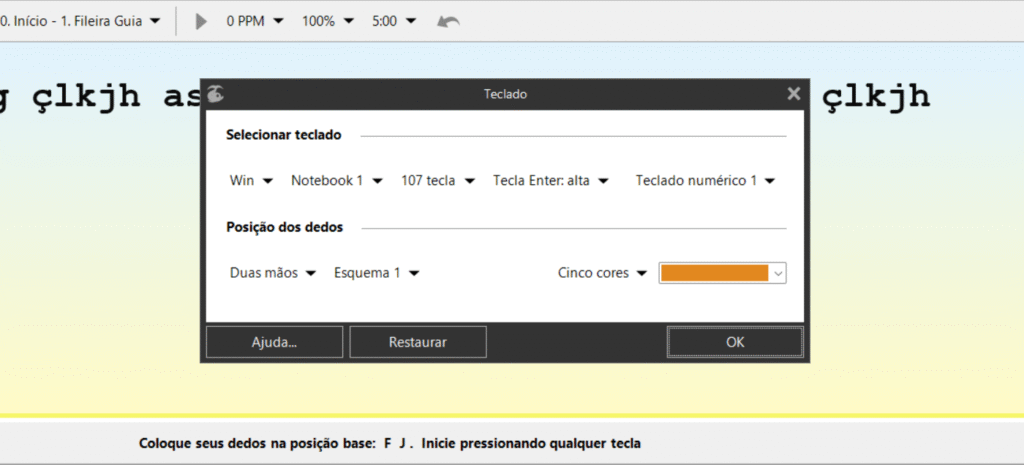1024x465 pixels.
Task: Confirm keyboard settings with OK
Action: click(735, 342)
